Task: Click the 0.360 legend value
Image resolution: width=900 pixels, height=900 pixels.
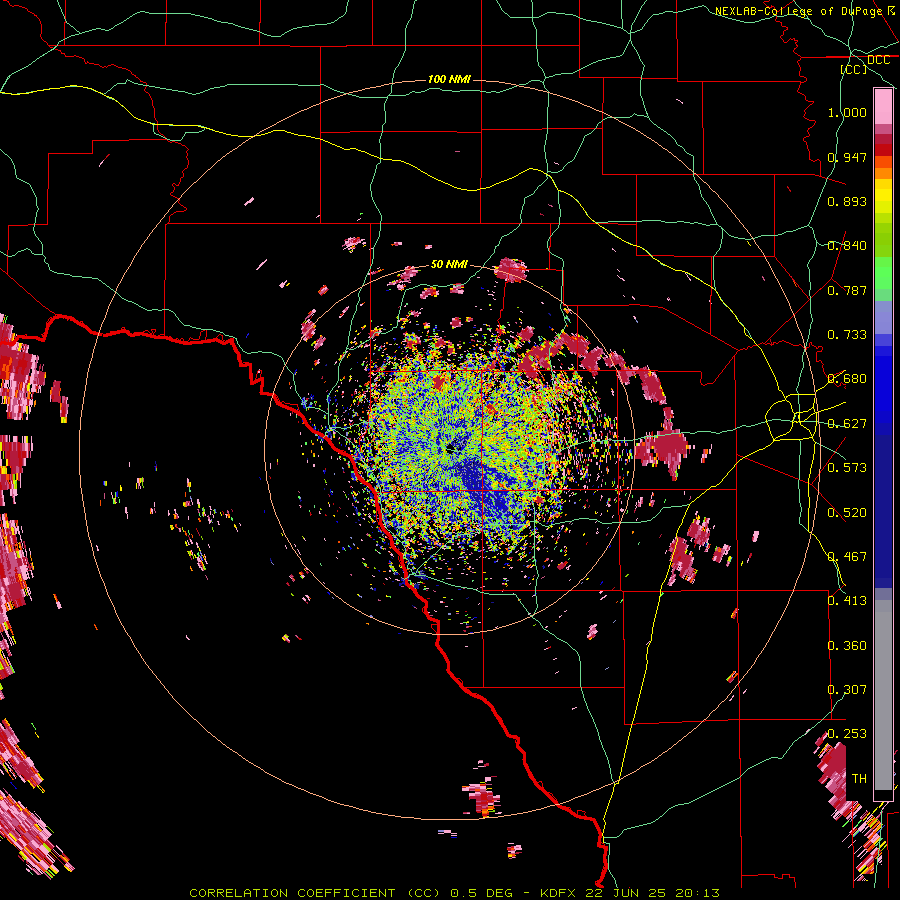Action: click(847, 646)
